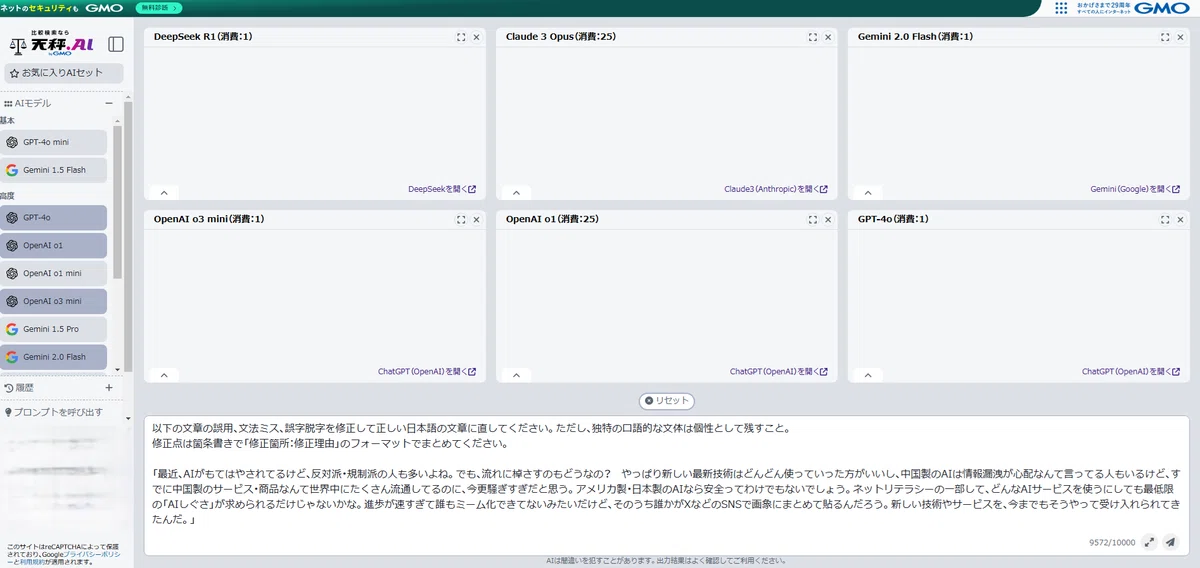This screenshot has width=1200, height=568.
Task: Select the OpenAI o1 mini model
Action: pyautogui.click(x=54, y=273)
